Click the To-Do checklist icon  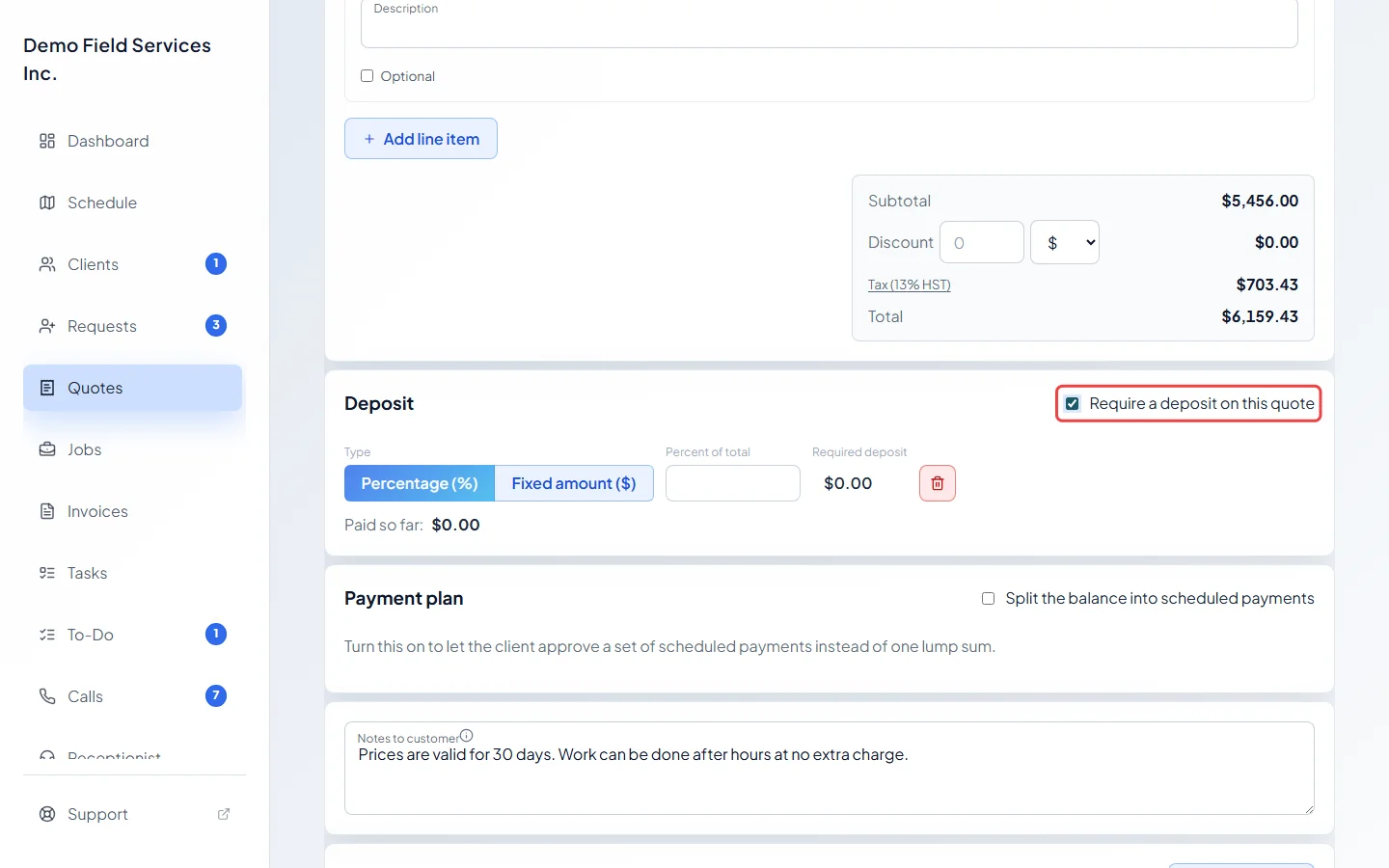pos(47,635)
